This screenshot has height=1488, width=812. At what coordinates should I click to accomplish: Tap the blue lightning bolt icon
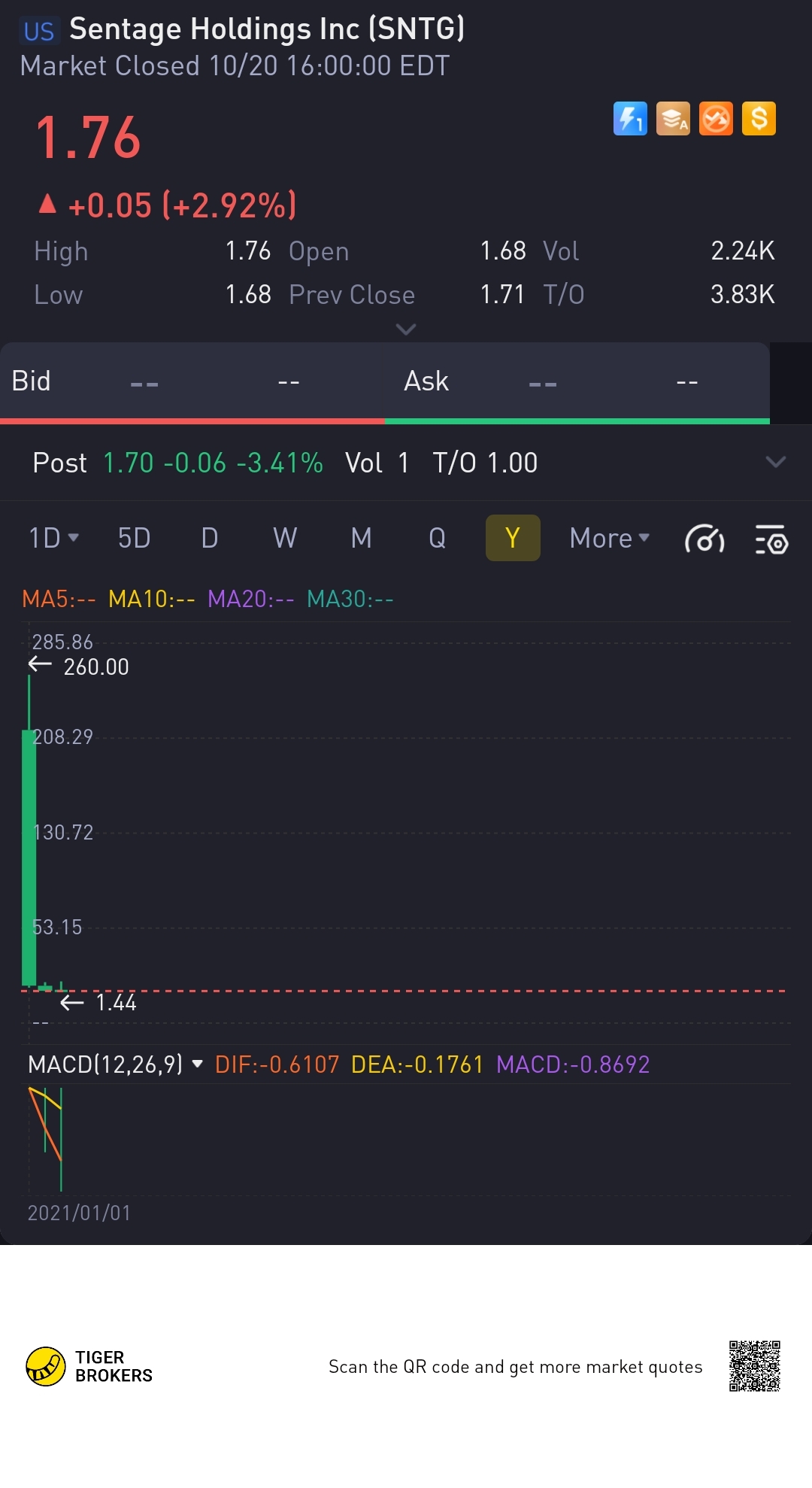[630, 119]
